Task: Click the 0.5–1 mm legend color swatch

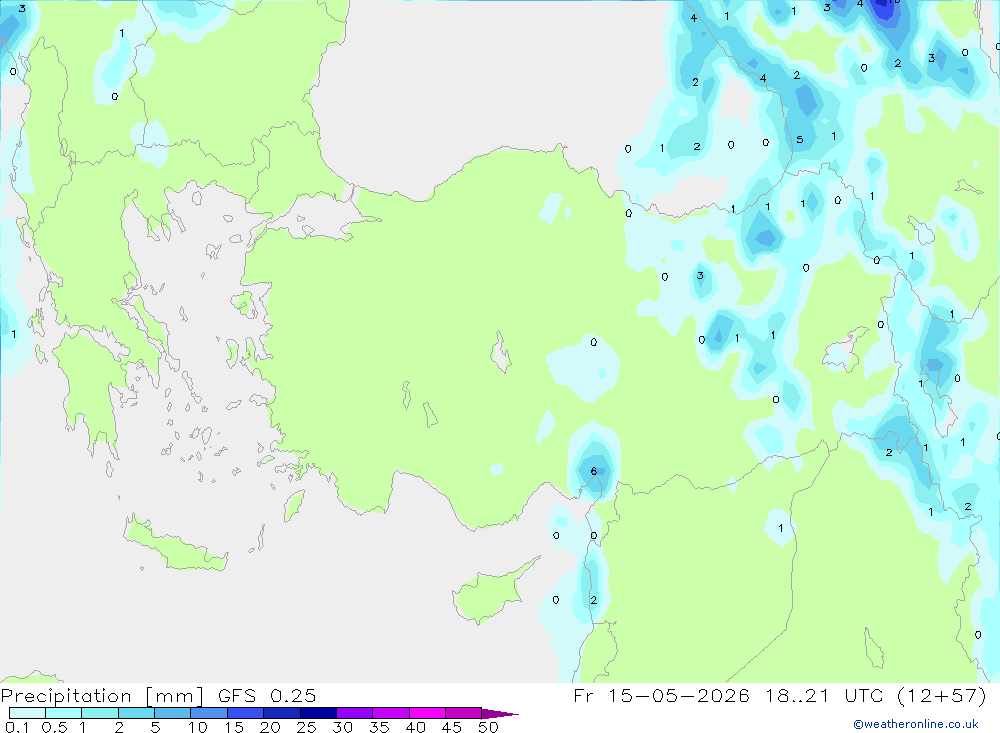Action: (x=64, y=713)
